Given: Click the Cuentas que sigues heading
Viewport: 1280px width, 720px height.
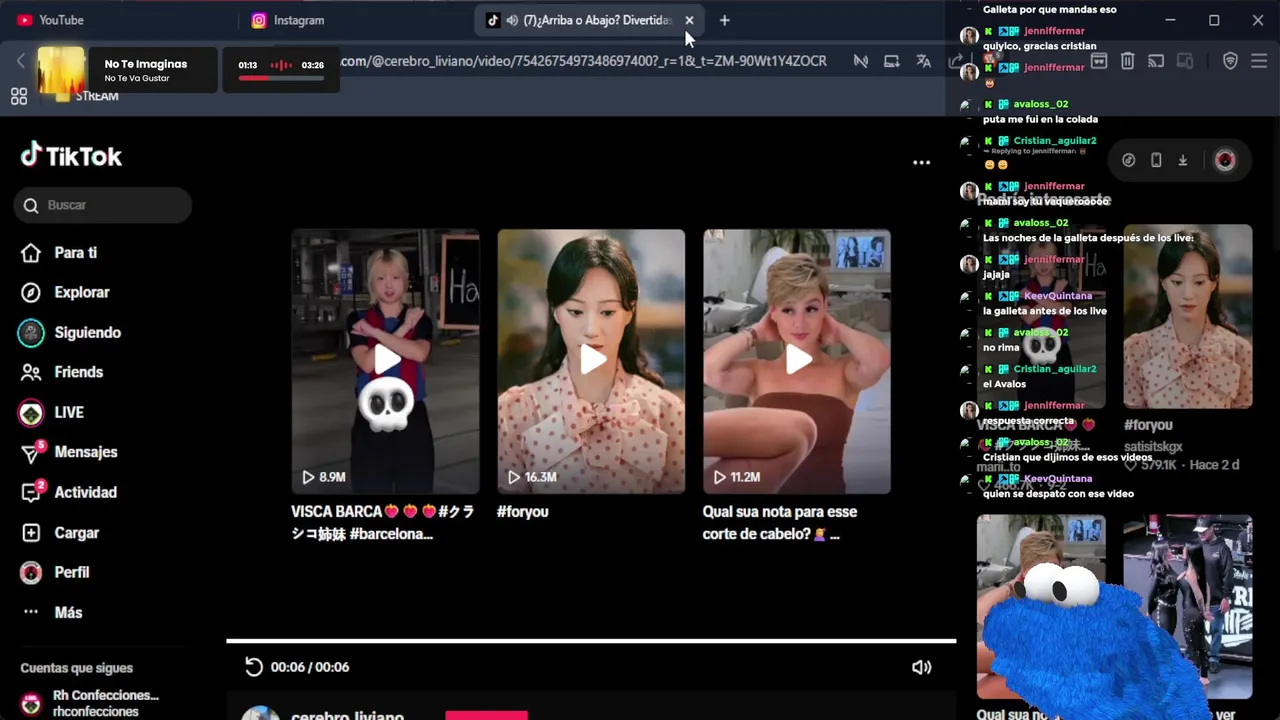Looking at the screenshot, I should coord(77,668).
